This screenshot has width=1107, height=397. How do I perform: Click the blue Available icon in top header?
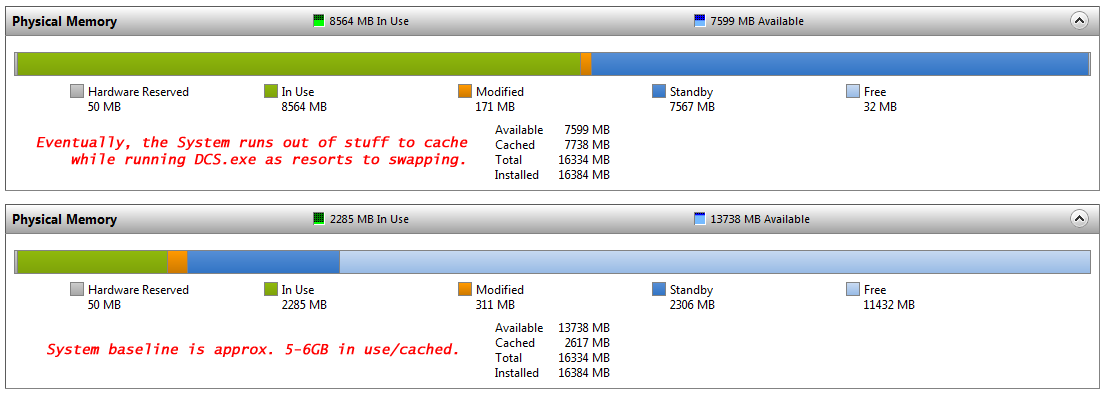tap(700, 21)
